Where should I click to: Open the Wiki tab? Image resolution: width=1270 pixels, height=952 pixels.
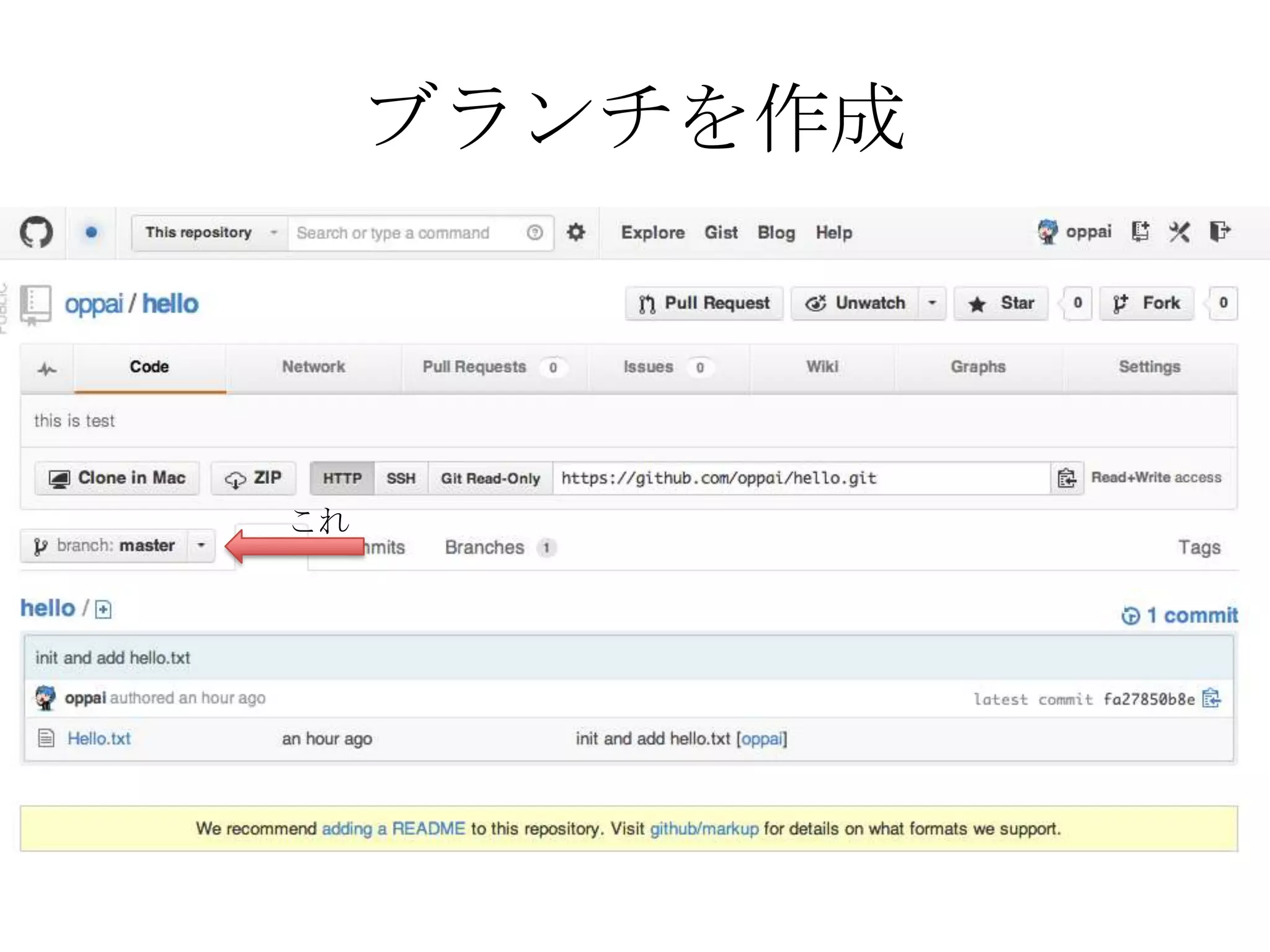pyautogui.click(x=822, y=367)
